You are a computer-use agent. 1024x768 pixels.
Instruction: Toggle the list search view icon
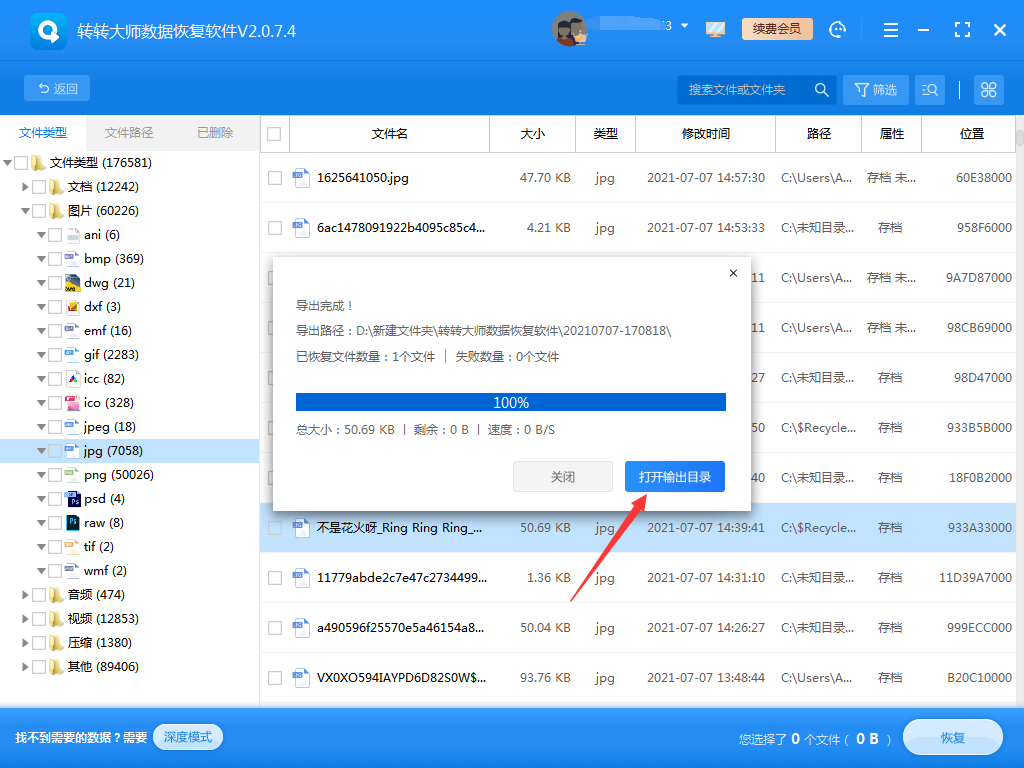point(930,89)
